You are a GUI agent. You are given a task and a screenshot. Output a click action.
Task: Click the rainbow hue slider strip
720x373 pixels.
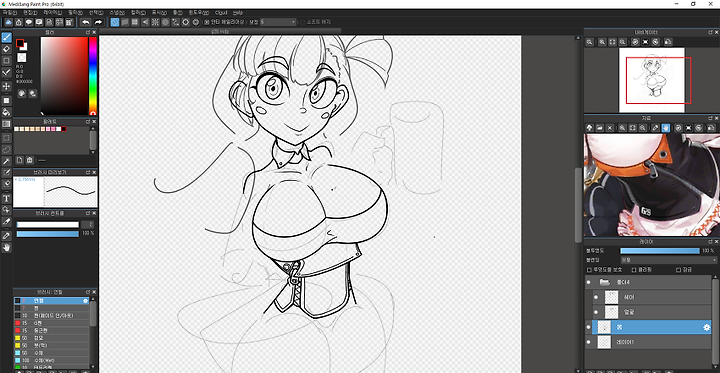click(93, 76)
